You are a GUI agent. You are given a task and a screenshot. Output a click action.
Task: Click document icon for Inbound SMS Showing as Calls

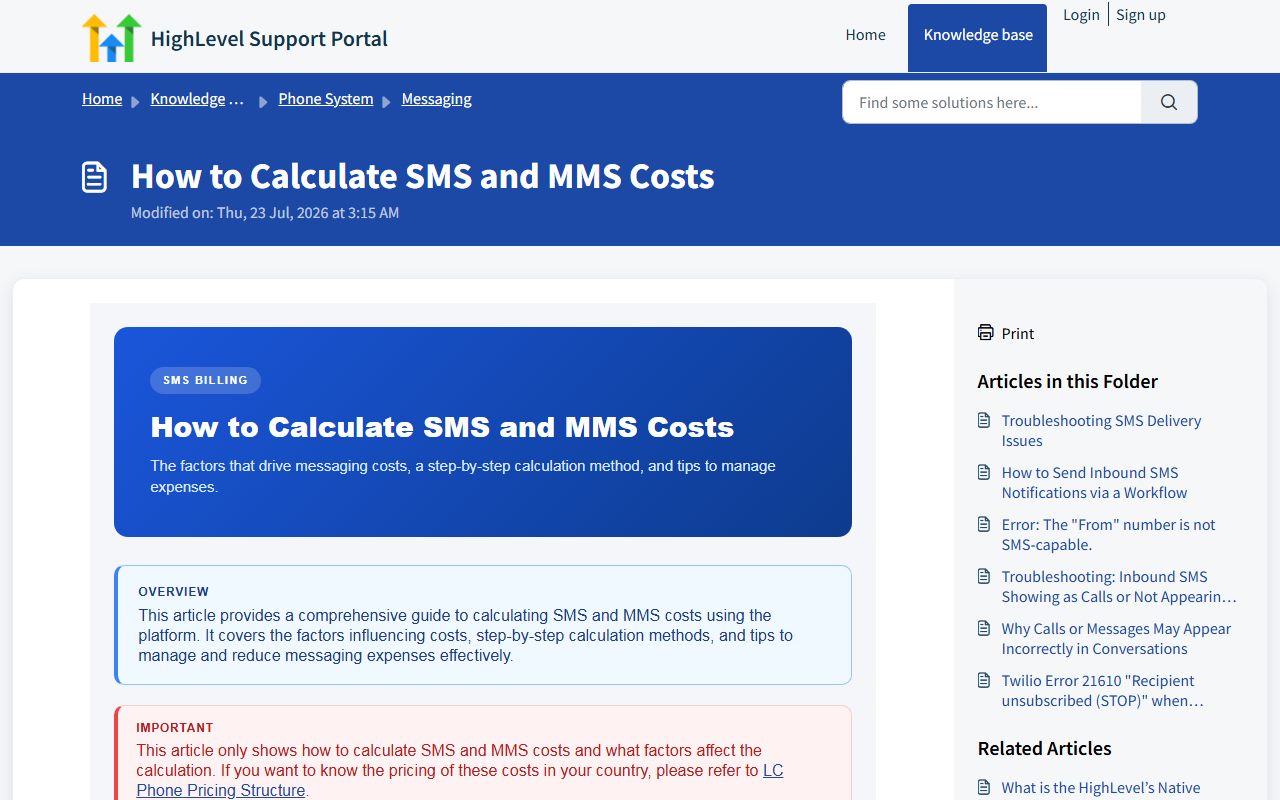(x=984, y=577)
